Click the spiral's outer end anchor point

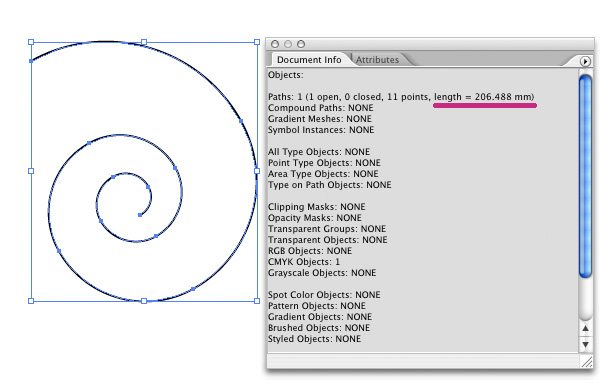(31, 61)
